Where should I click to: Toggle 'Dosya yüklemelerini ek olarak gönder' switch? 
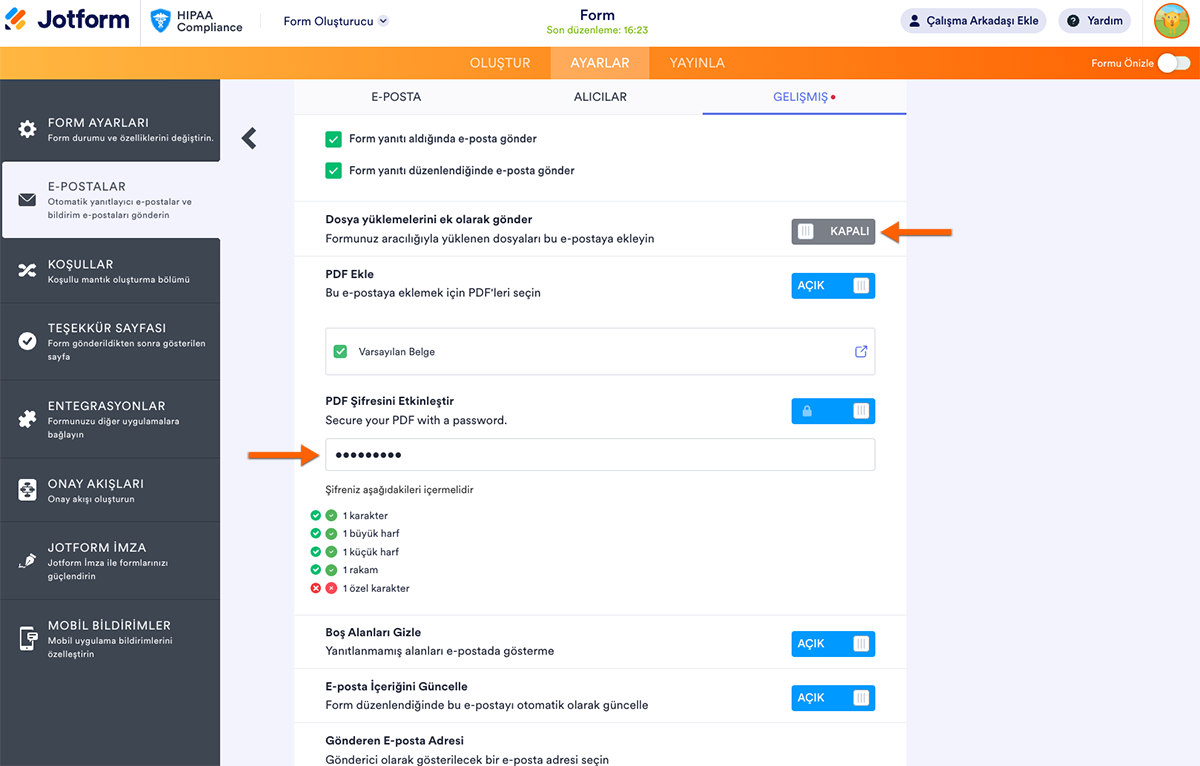(833, 231)
